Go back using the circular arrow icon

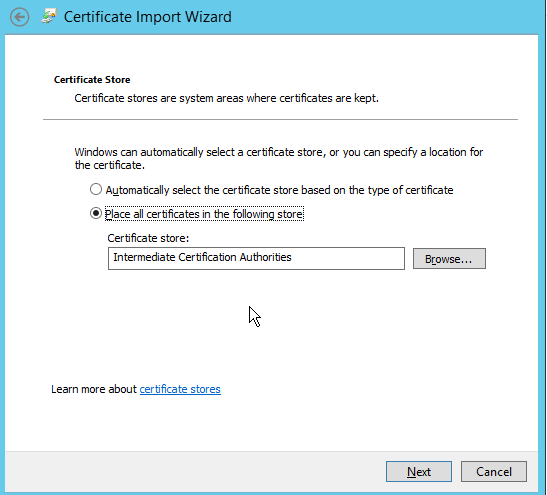20,17
